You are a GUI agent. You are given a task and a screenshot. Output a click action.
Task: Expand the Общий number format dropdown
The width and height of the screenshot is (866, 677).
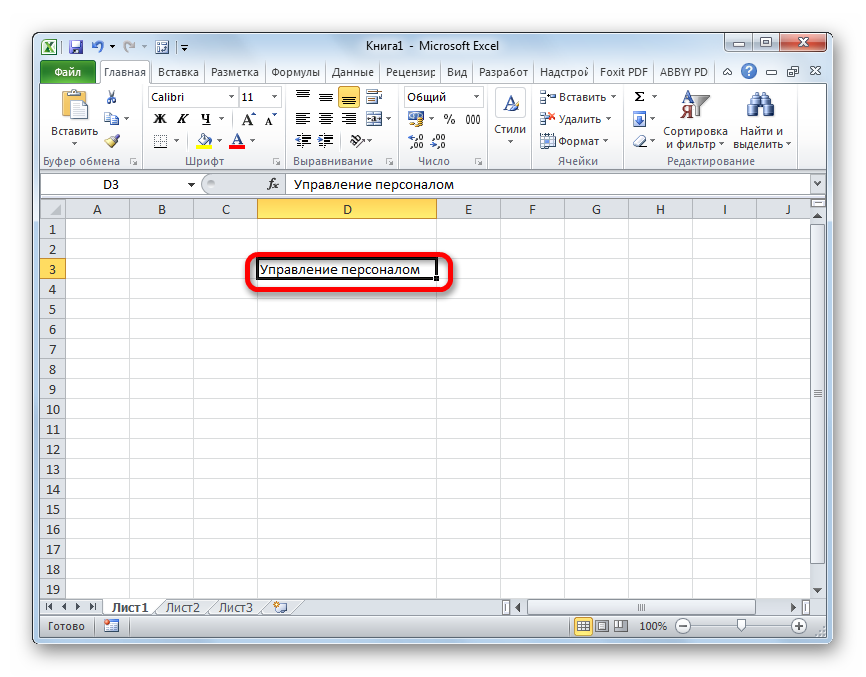pyautogui.click(x=476, y=97)
